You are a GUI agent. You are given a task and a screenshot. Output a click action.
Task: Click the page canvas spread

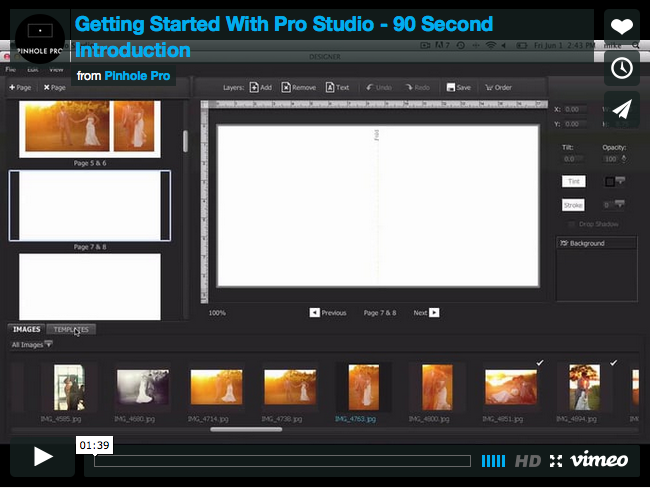point(378,206)
